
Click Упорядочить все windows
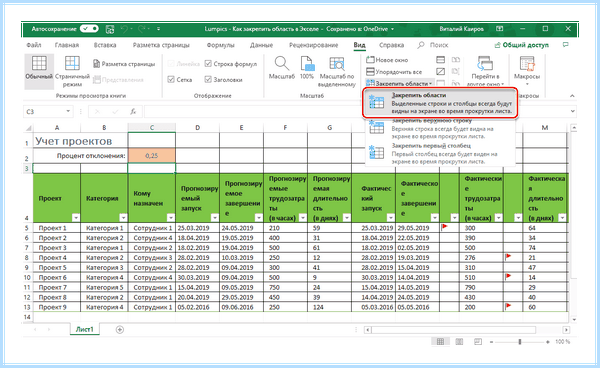pos(394,72)
